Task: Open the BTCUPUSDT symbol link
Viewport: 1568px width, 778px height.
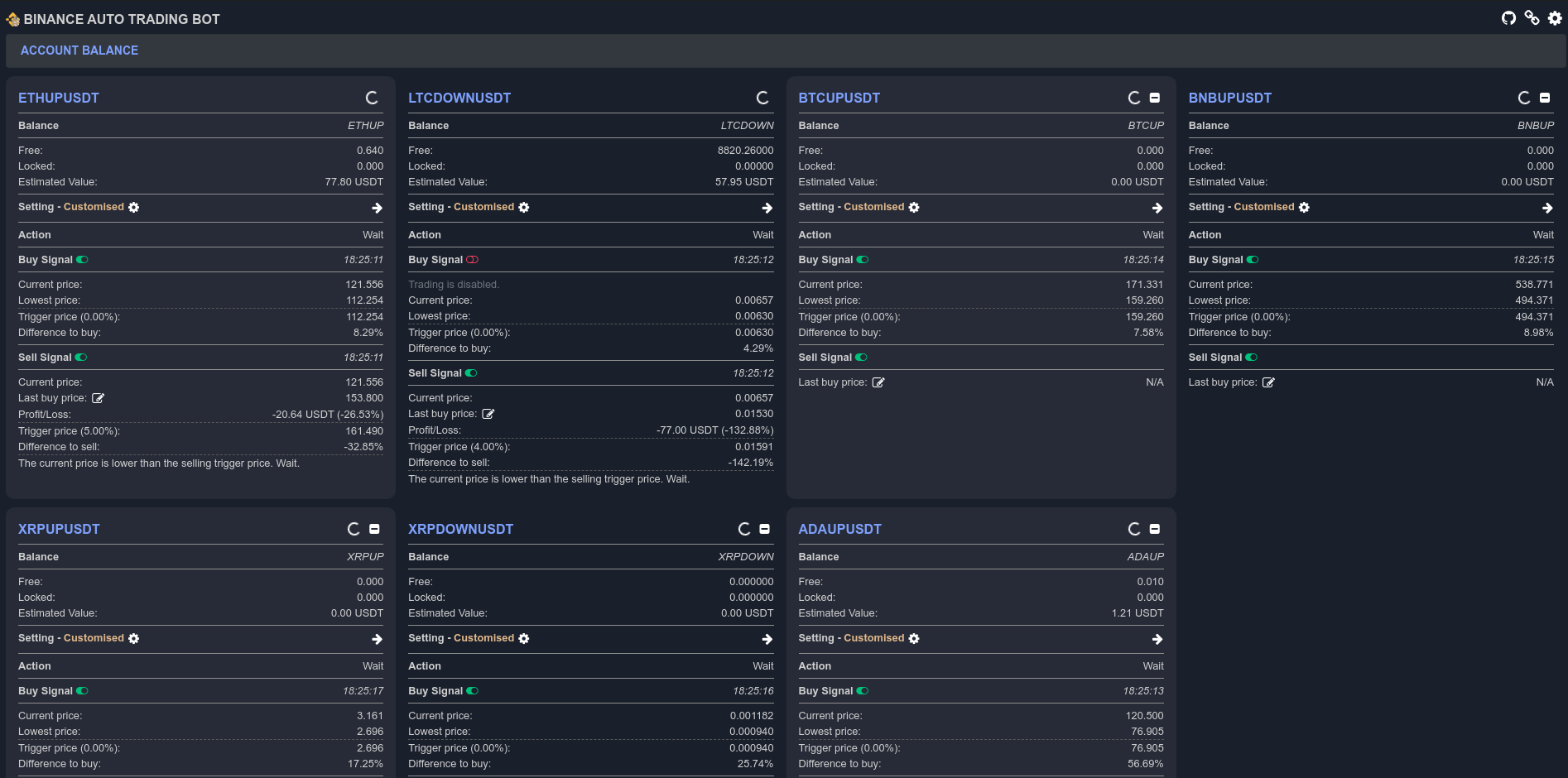Action: 839,98
